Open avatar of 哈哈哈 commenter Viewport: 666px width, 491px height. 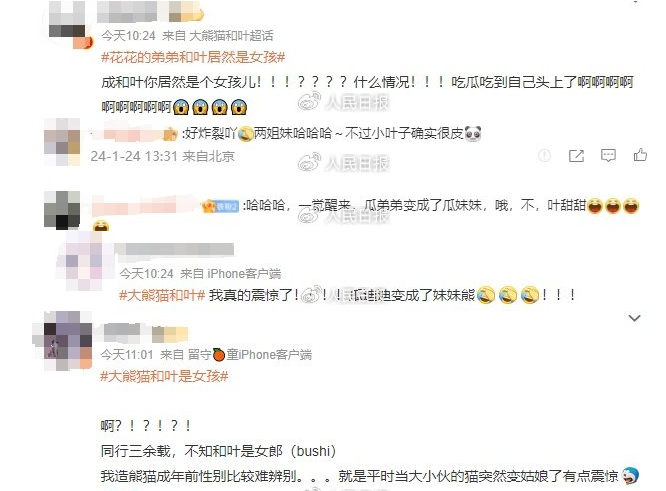click(62, 210)
